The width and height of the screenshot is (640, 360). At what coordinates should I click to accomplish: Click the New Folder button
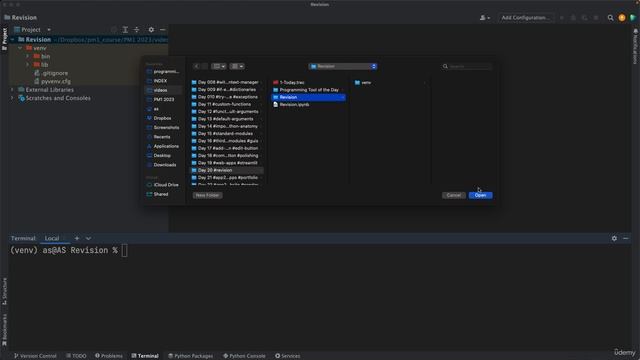coord(207,195)
